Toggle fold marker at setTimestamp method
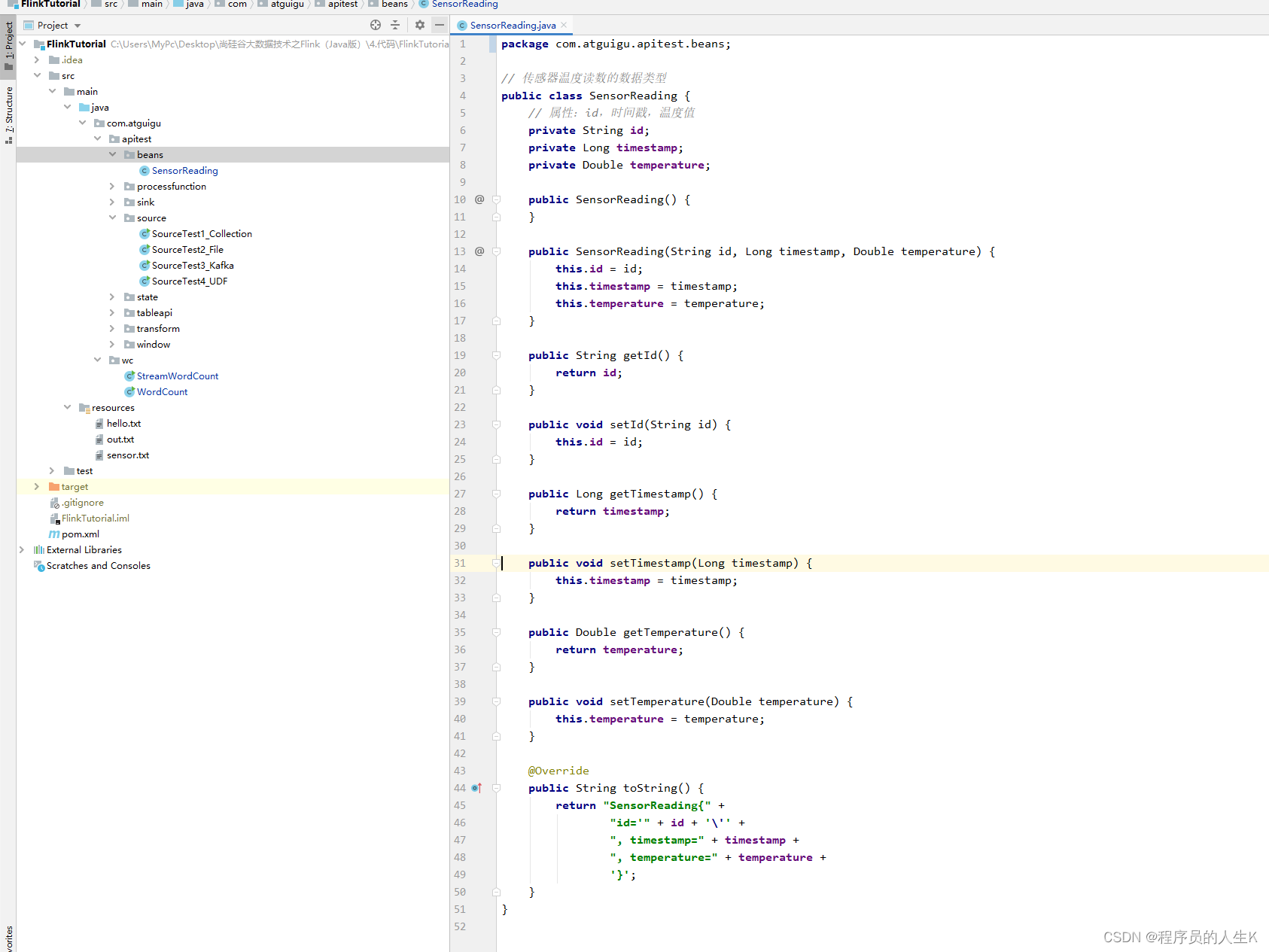Image resolution: width=1269 pixels, height=952 pixels. [497, 563]
